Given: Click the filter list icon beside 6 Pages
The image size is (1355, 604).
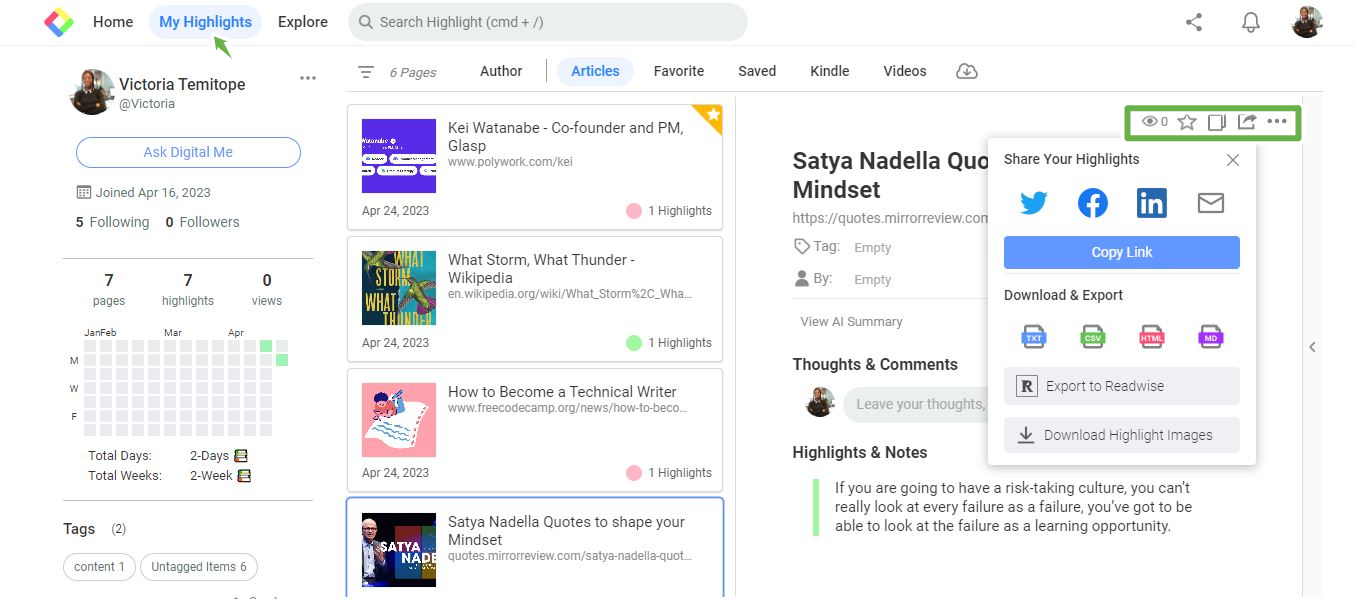Looking at the screenshot, I should point(366,72).
